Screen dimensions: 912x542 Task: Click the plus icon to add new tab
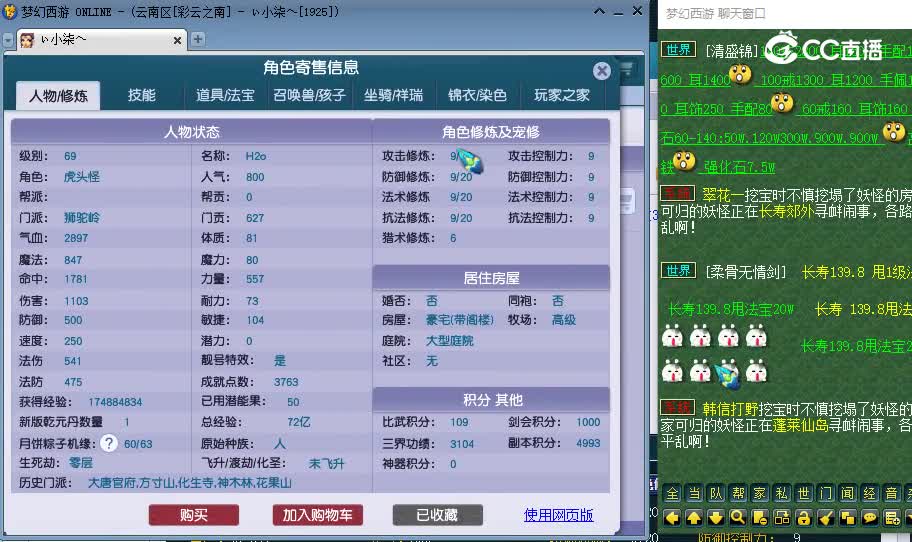click(198, 39)
